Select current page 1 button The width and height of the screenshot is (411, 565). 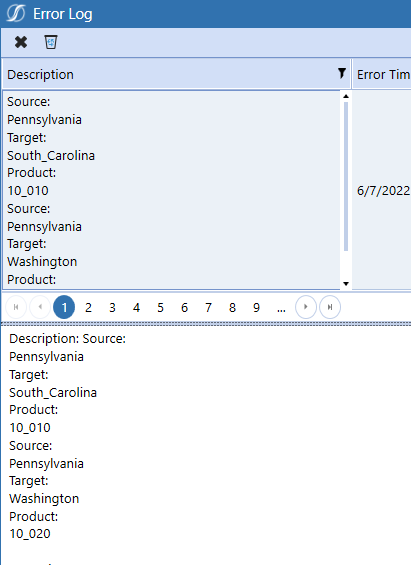[x=64, y=307]
